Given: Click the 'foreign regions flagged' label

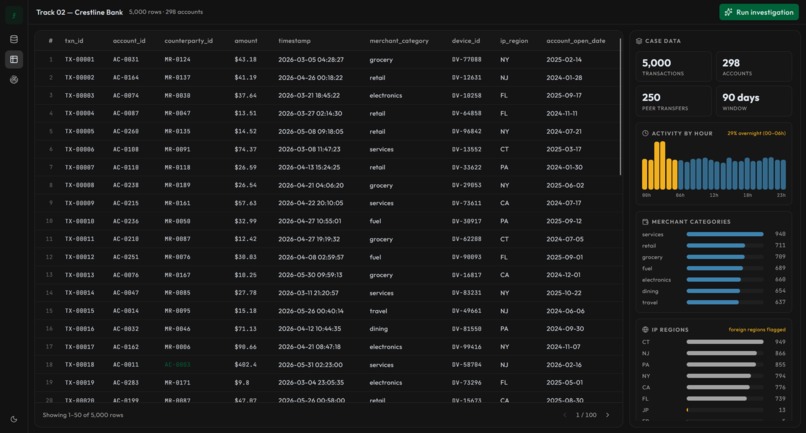Looking at the screenshot, I should pyautogui.click(x=757, y=330).
